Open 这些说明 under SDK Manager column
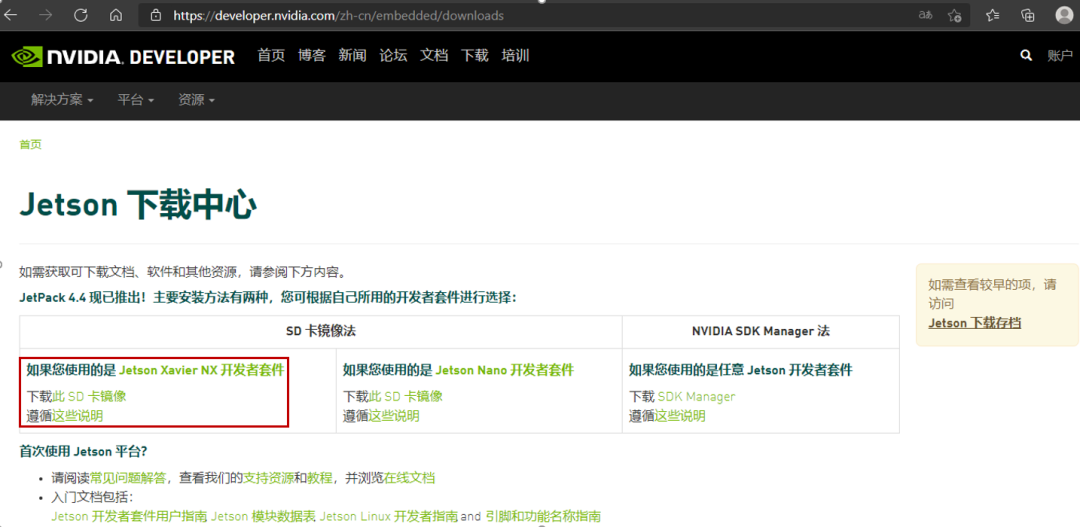 coord(680,416)
